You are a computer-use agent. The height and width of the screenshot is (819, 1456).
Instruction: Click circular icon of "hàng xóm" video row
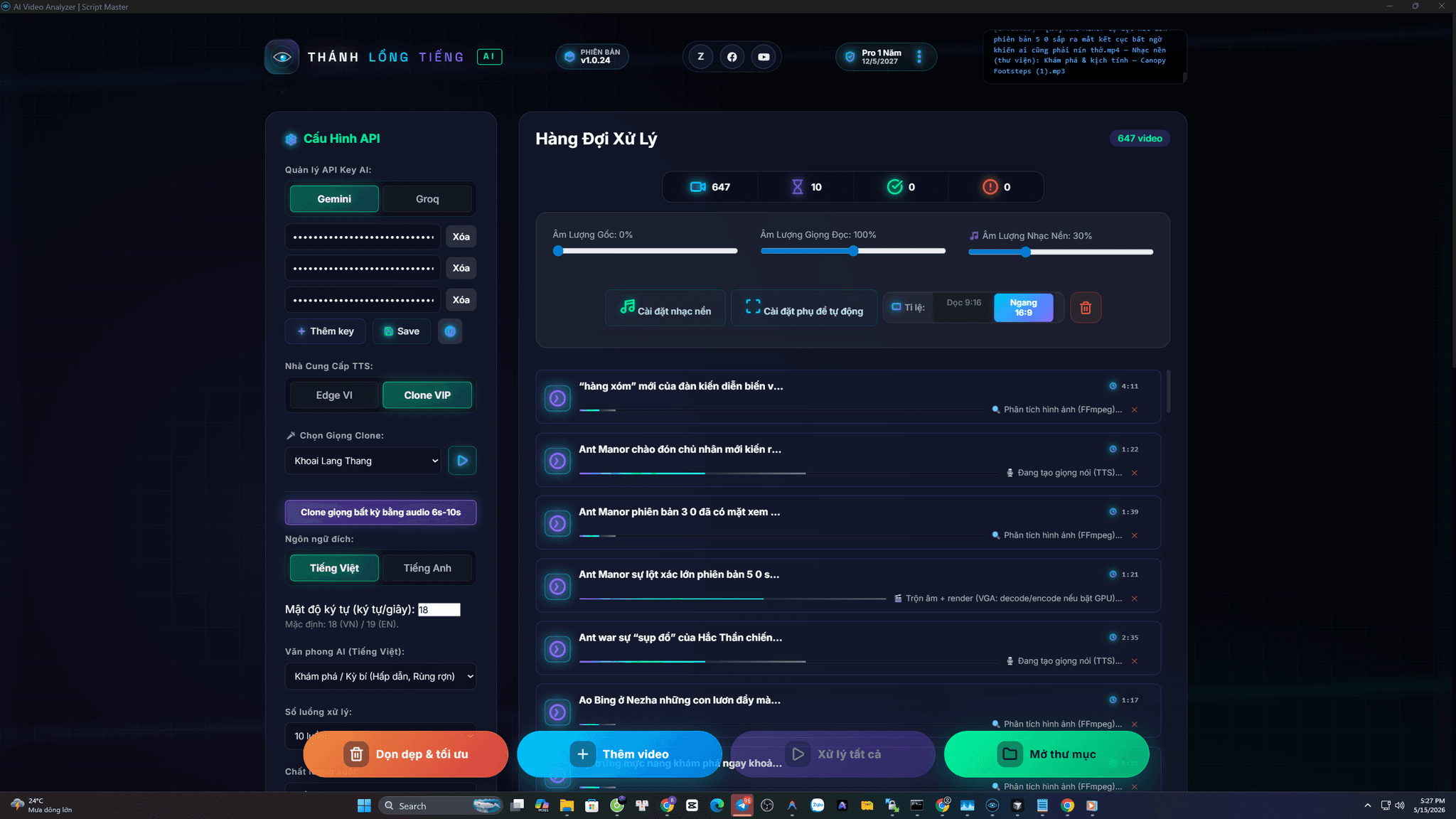point(557,398)
